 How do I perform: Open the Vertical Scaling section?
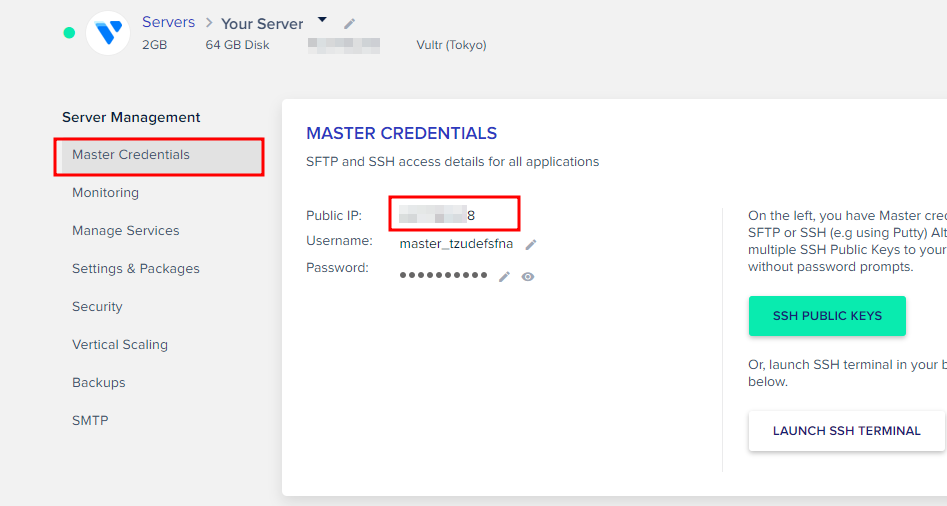pyautogui.click(x=120, y=345)
